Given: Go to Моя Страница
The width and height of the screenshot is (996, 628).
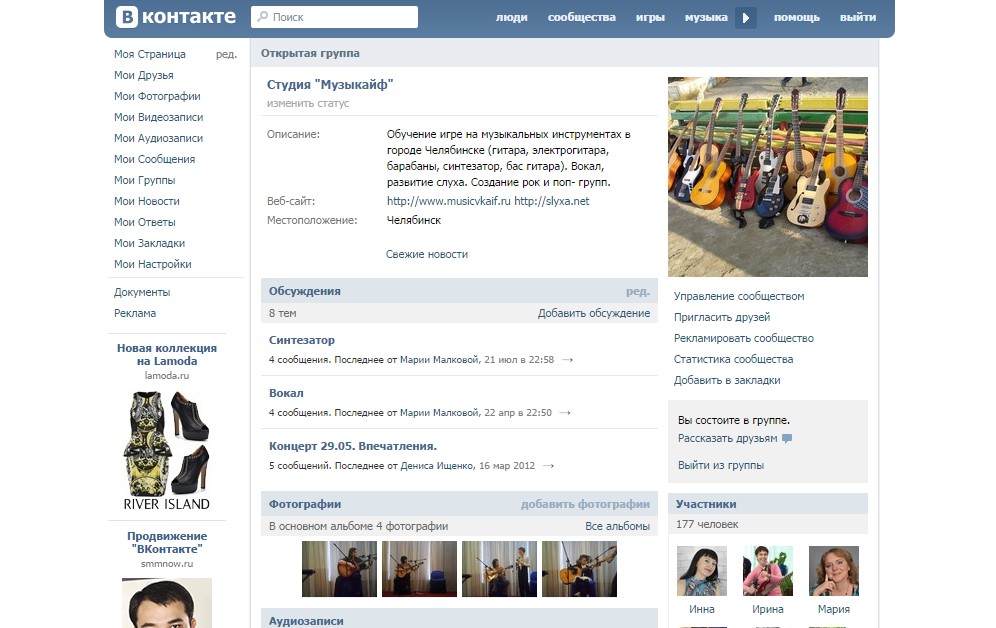Looking at the screenshot, I should pyautogui.click(x=150, y=54).
